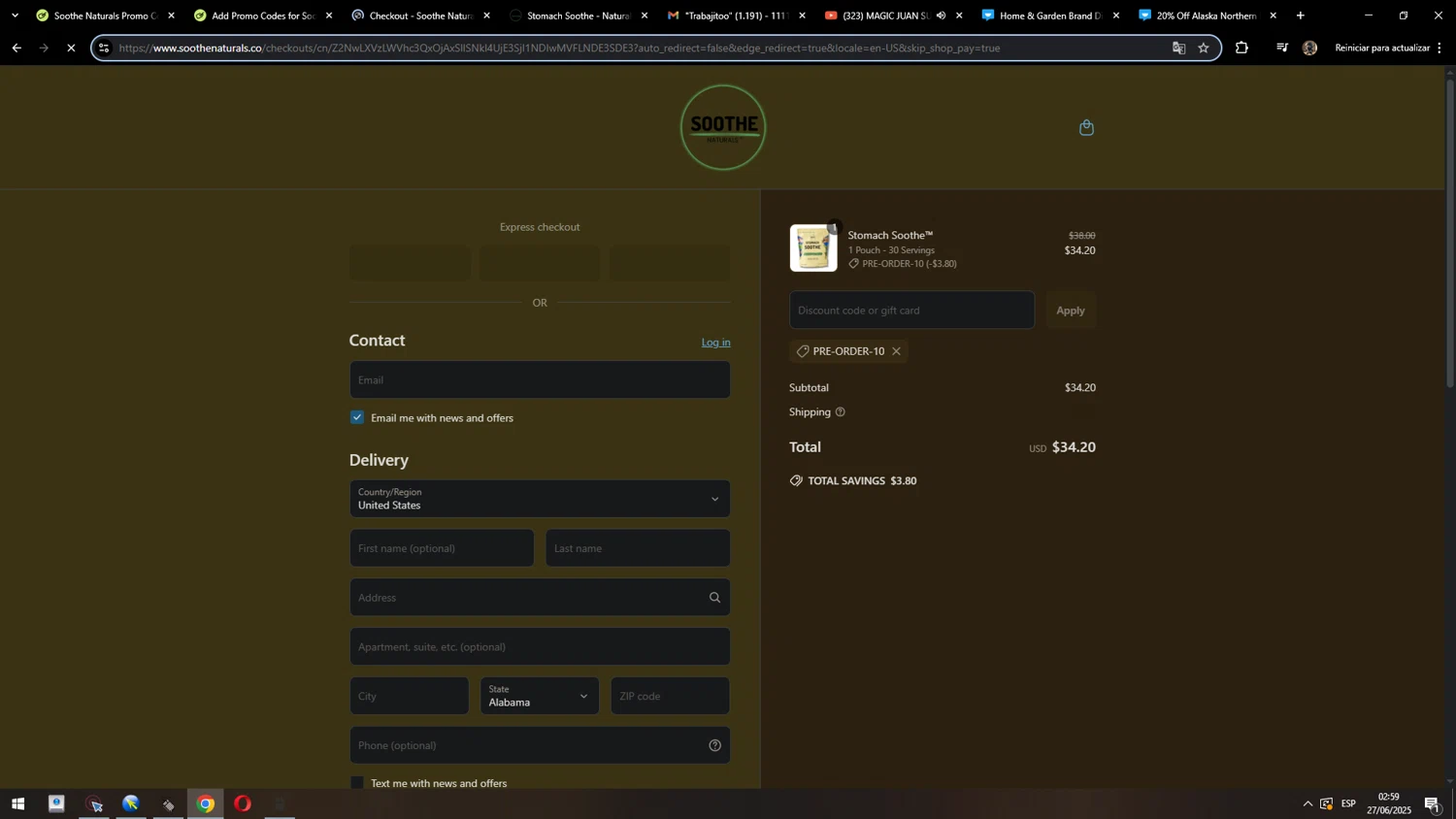
Task: Remove the PRE-ORDER-10 discount code
Action: tap(896, 351)
